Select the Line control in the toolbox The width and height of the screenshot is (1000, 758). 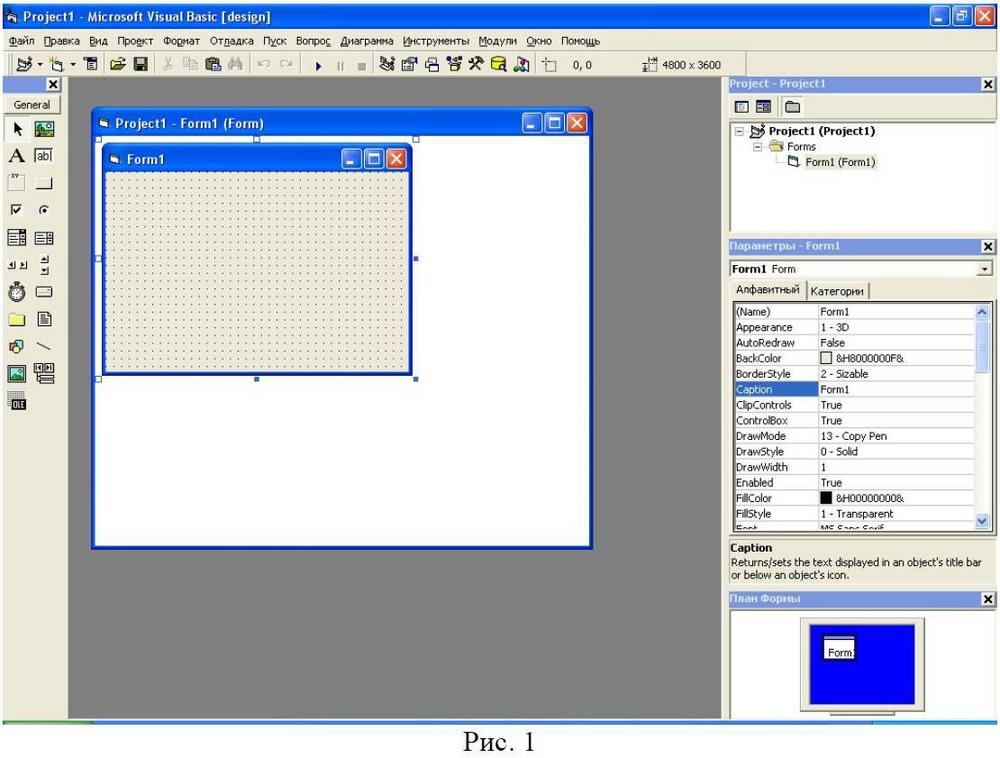[x=44, y=346]
